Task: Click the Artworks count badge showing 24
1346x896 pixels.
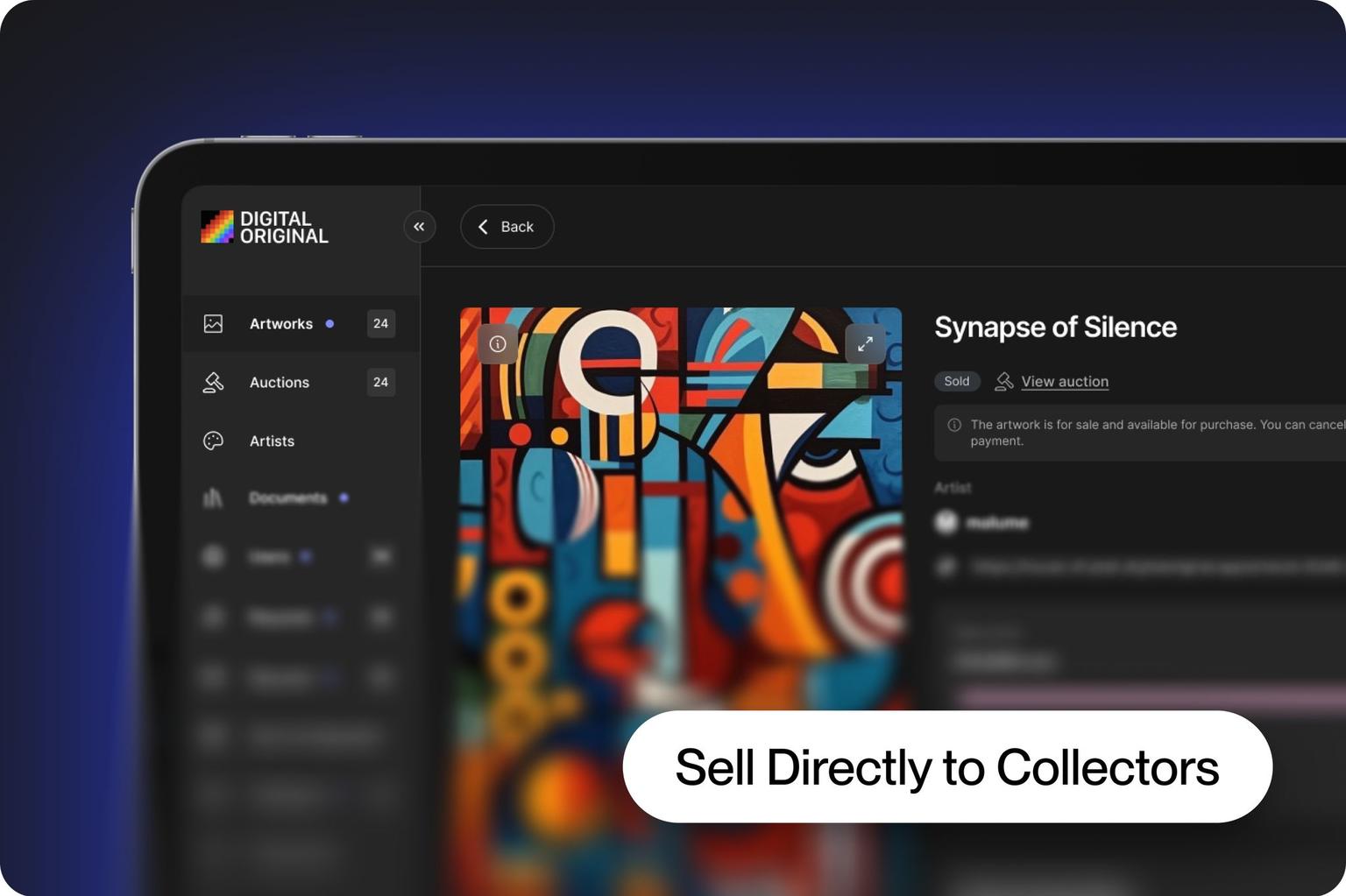Action: 380,324
